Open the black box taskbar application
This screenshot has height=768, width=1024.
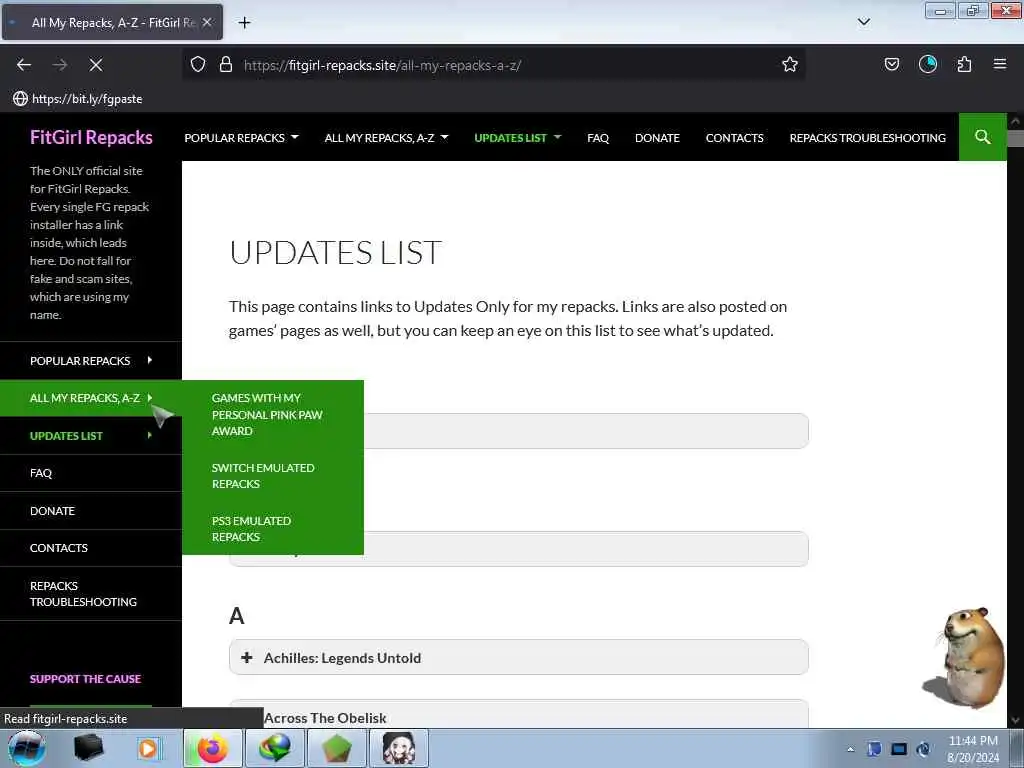[x=88, y=748]
